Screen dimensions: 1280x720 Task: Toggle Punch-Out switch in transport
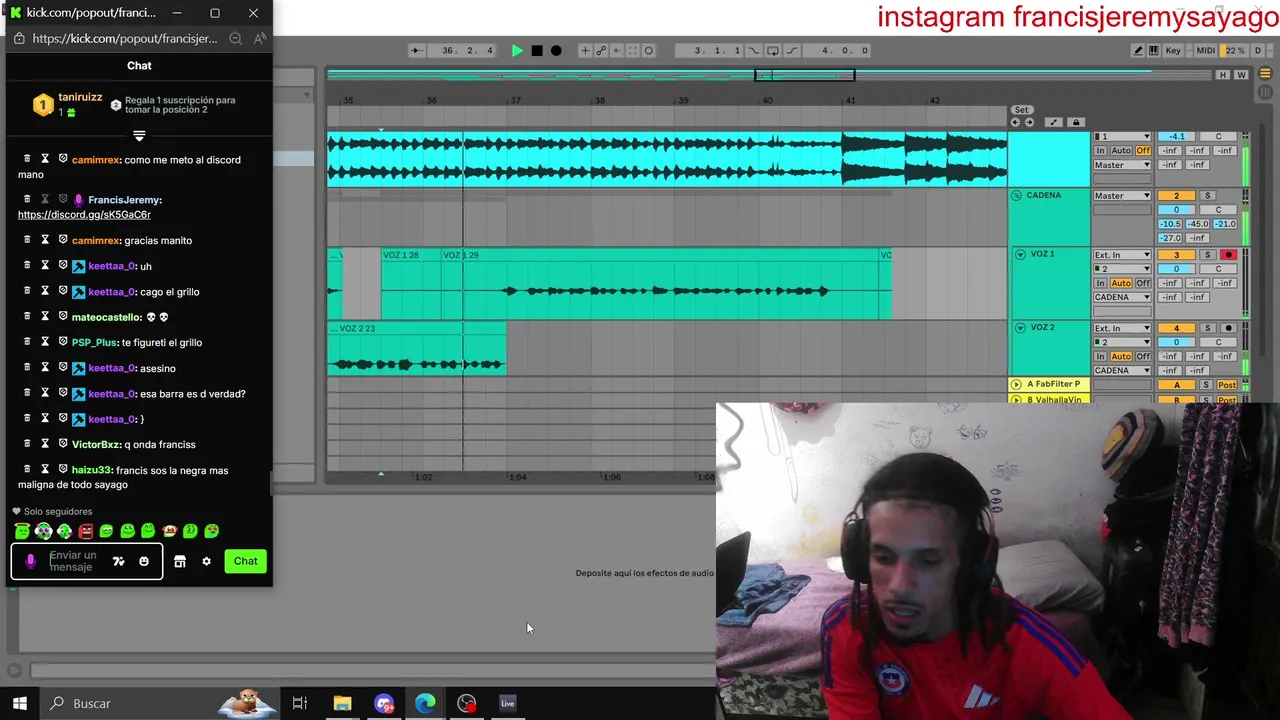pos(792,50)
